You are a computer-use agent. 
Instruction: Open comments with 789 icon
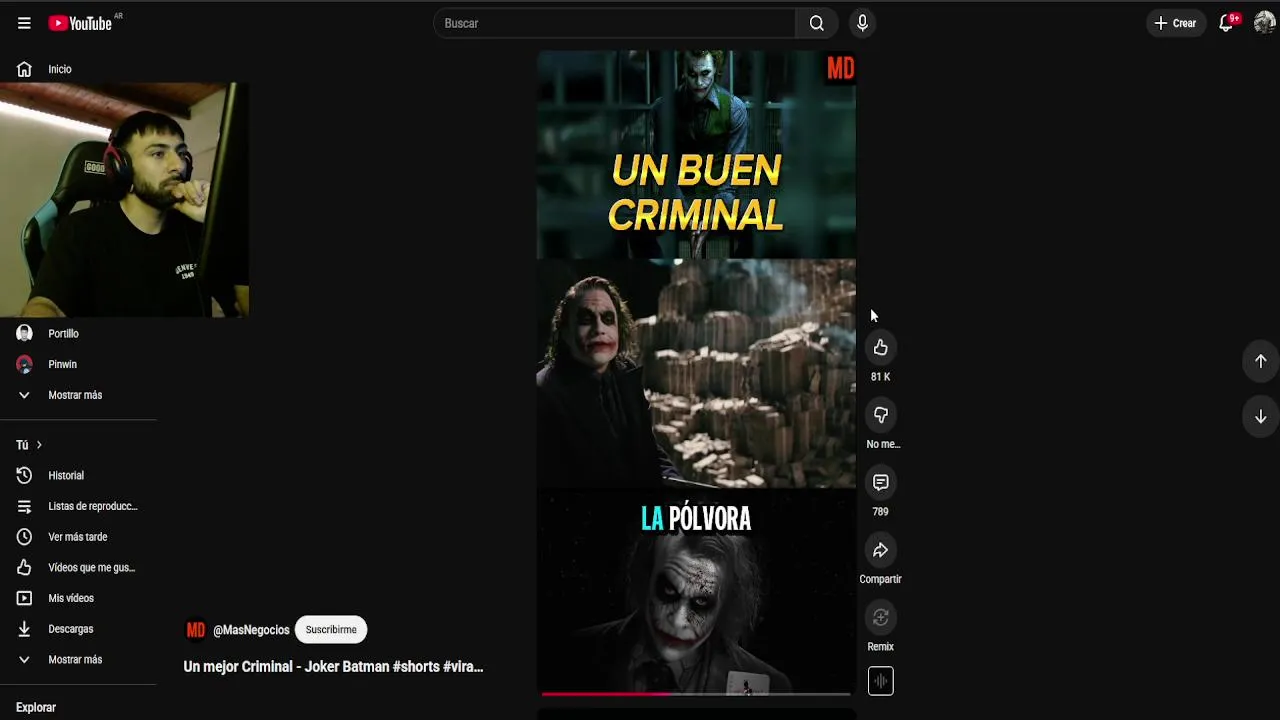point(880,483)
